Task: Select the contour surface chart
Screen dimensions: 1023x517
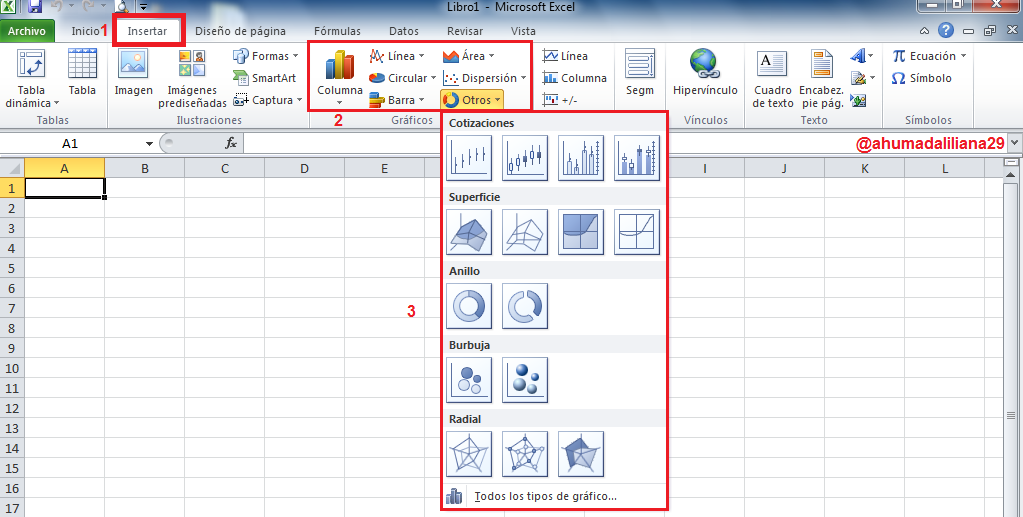Action: 581,232
